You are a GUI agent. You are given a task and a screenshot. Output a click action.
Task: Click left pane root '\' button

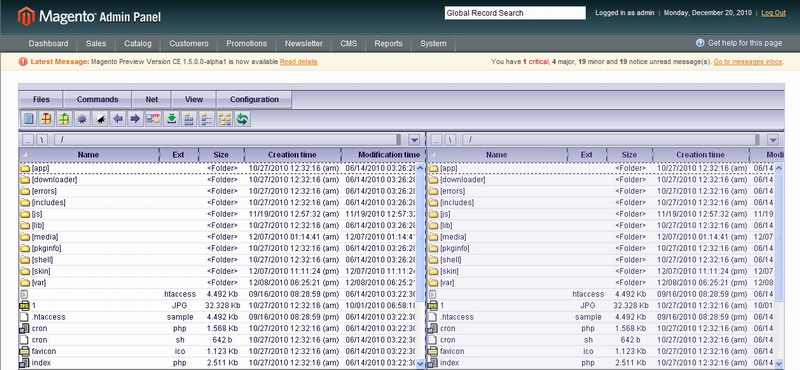[43, 140]
